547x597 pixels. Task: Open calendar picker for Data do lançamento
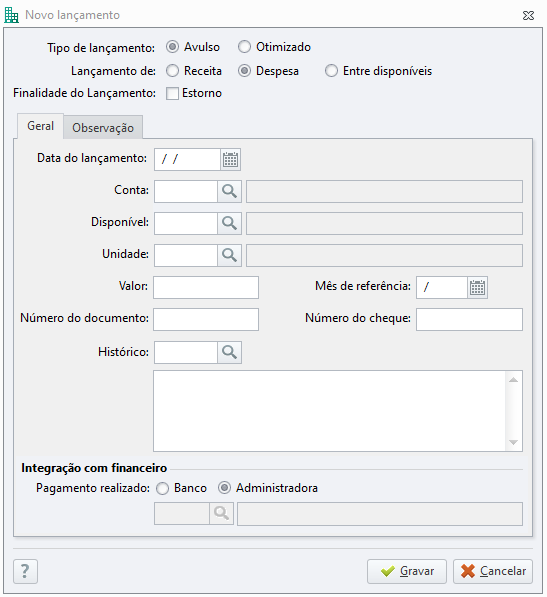(230, 160)
